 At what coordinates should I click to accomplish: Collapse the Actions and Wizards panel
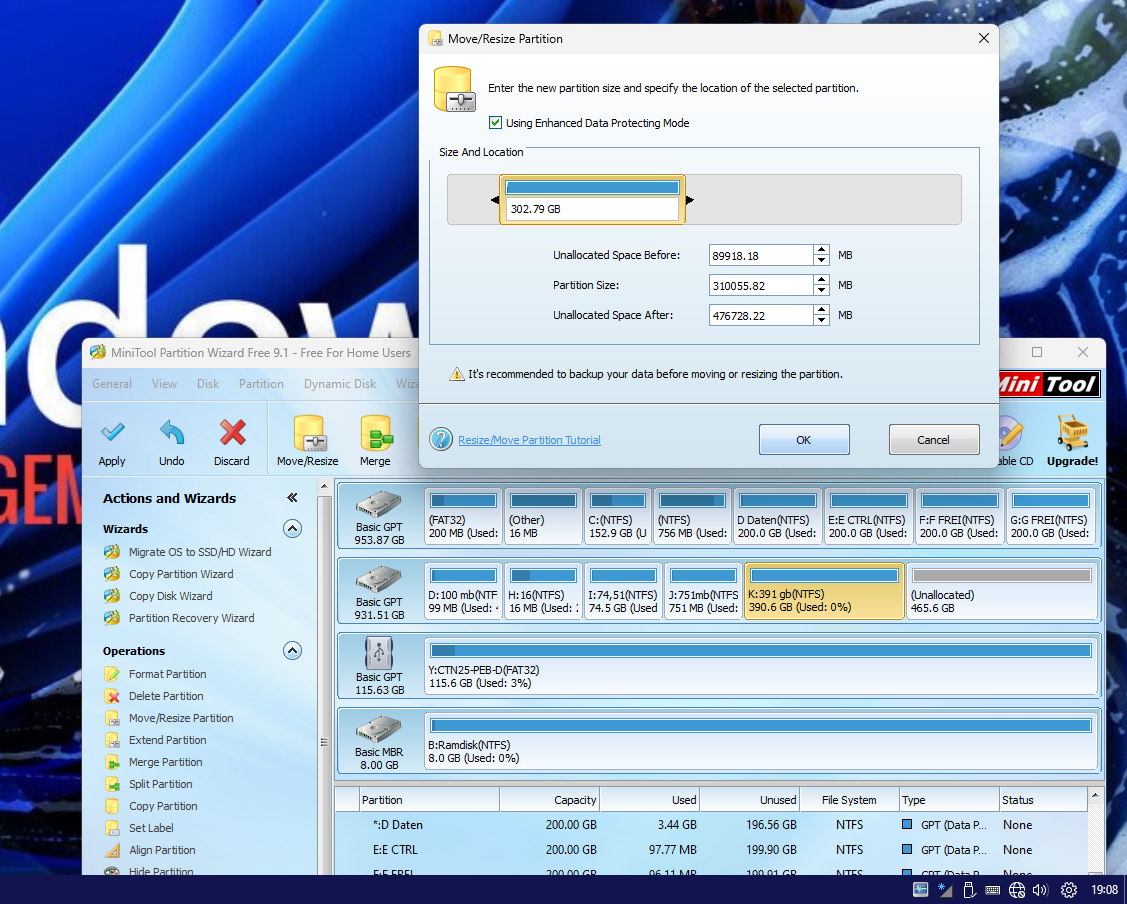pyautogui.click(x=292, y=497)
